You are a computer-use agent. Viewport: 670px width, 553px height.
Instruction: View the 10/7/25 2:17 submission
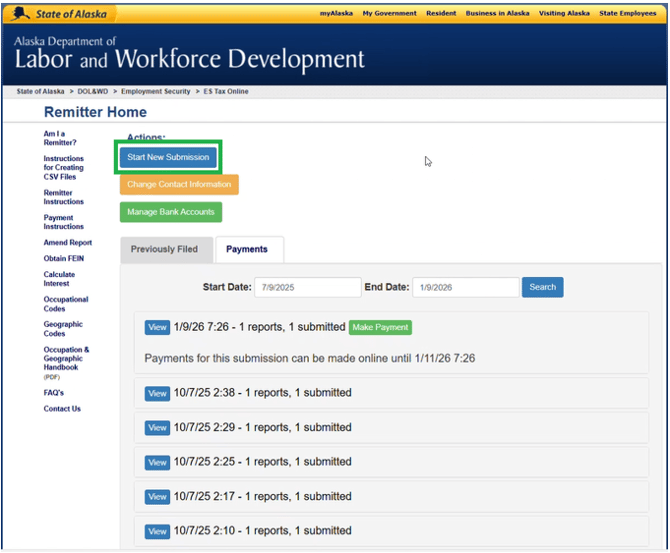coord(157,497)
